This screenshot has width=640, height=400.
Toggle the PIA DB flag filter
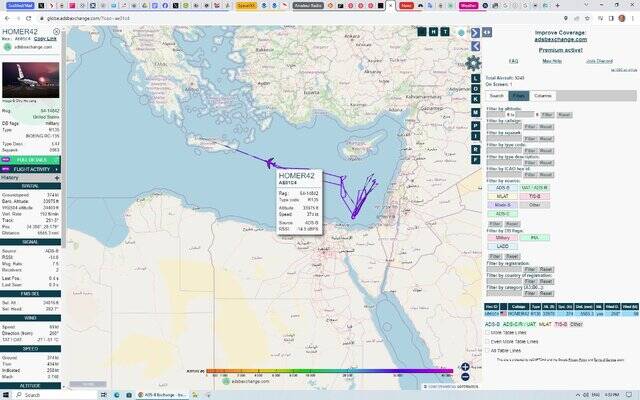[x=535, y=238]
